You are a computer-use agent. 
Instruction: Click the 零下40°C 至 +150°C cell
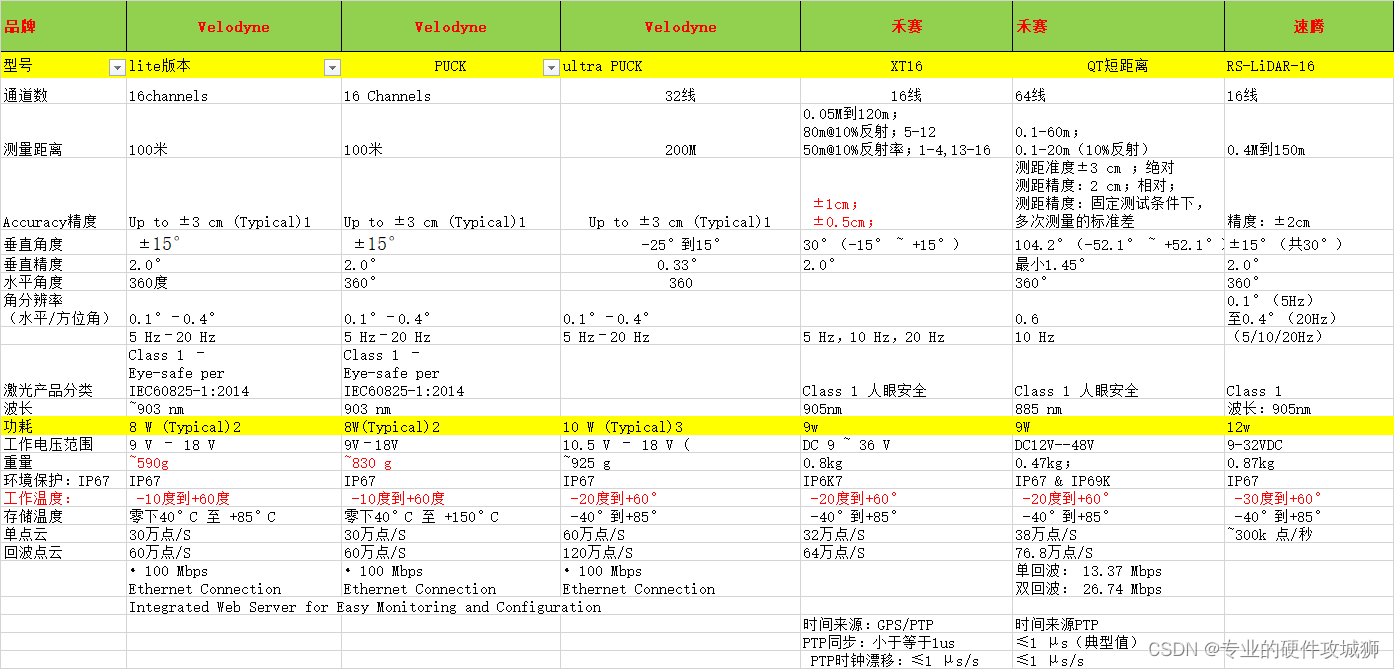[x=451, y=516]
